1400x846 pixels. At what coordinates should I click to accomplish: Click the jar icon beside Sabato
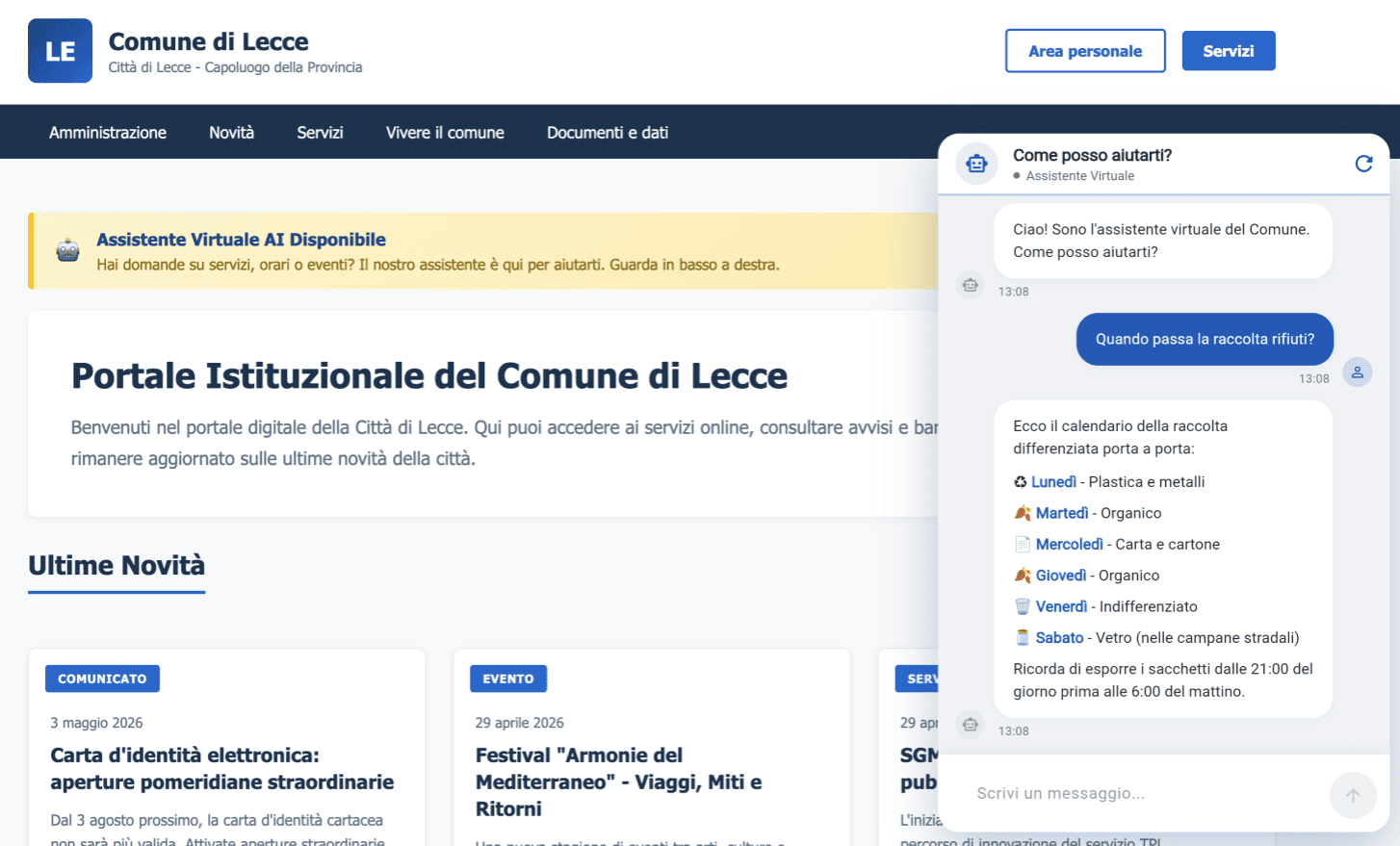tap(1022, 638)
